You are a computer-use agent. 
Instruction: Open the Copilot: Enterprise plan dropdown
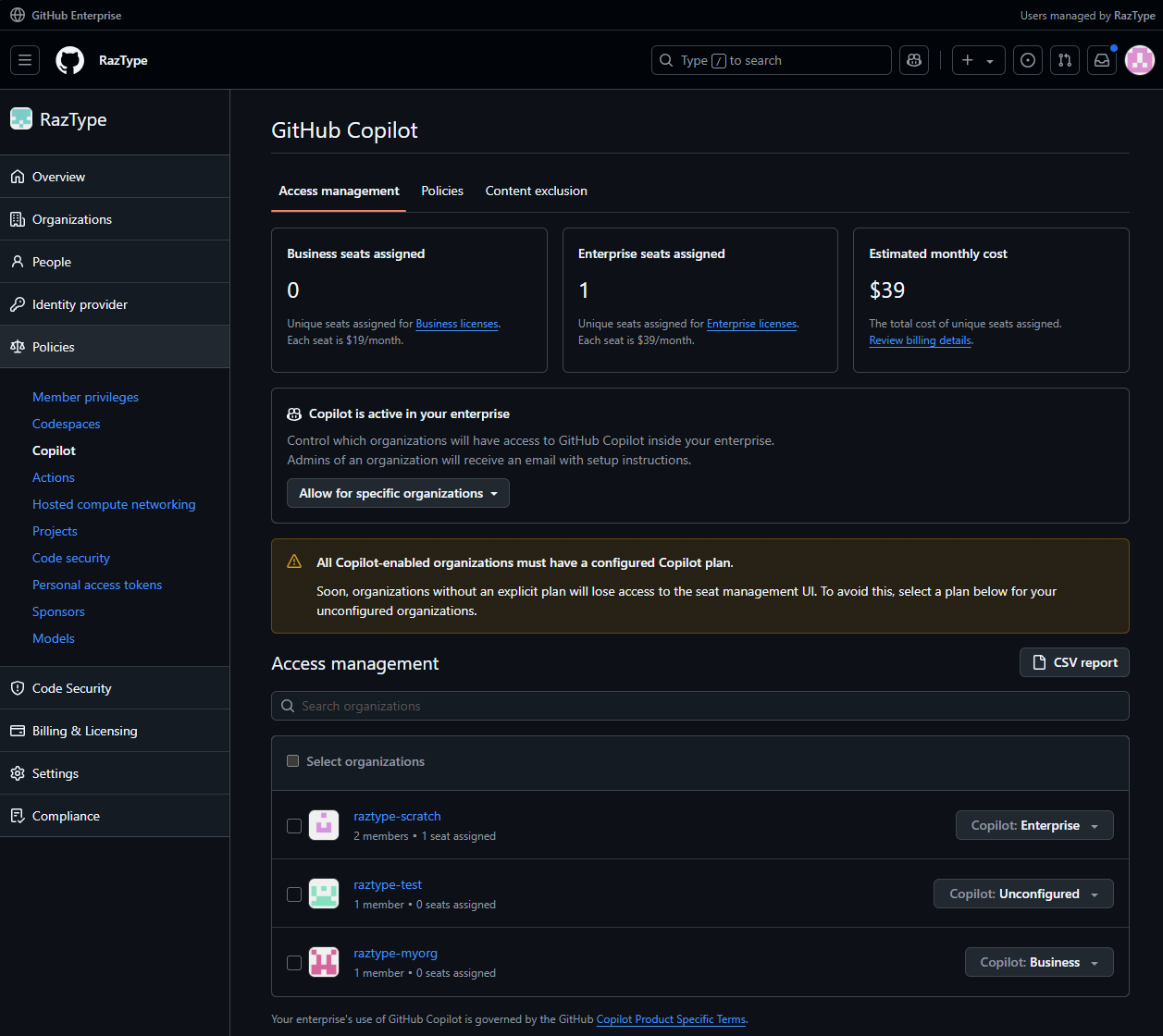1033,825
